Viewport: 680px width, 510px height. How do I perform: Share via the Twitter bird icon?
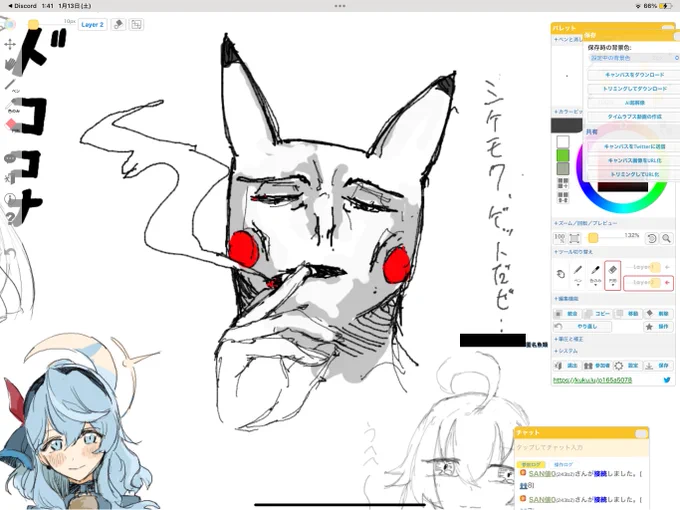click(x=667, y=380)
